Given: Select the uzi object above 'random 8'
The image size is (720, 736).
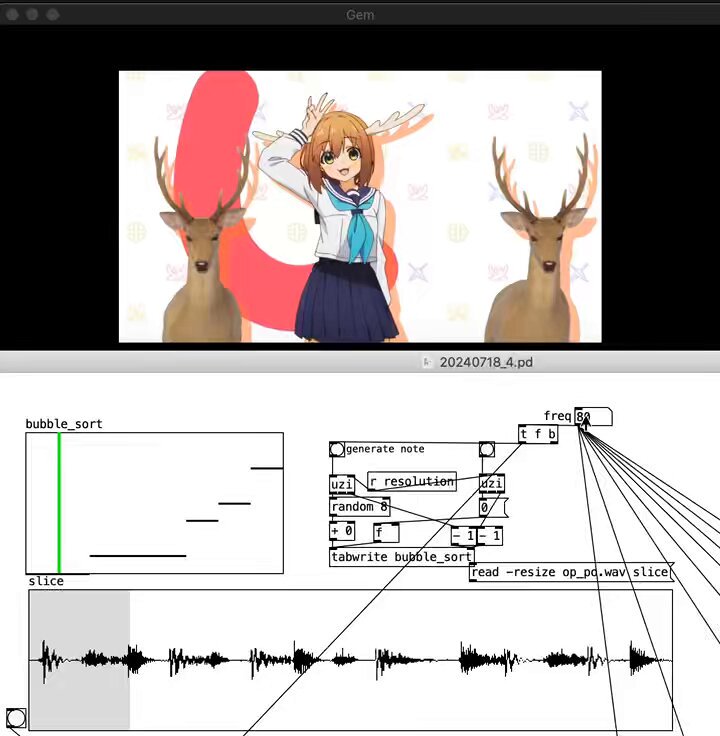Looking at the screenshot, I should point(342,484).
